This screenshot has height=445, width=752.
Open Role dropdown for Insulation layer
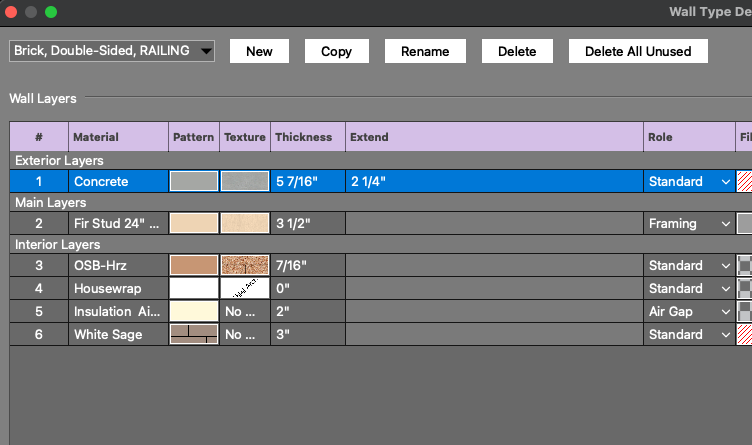tap(689, 311)
